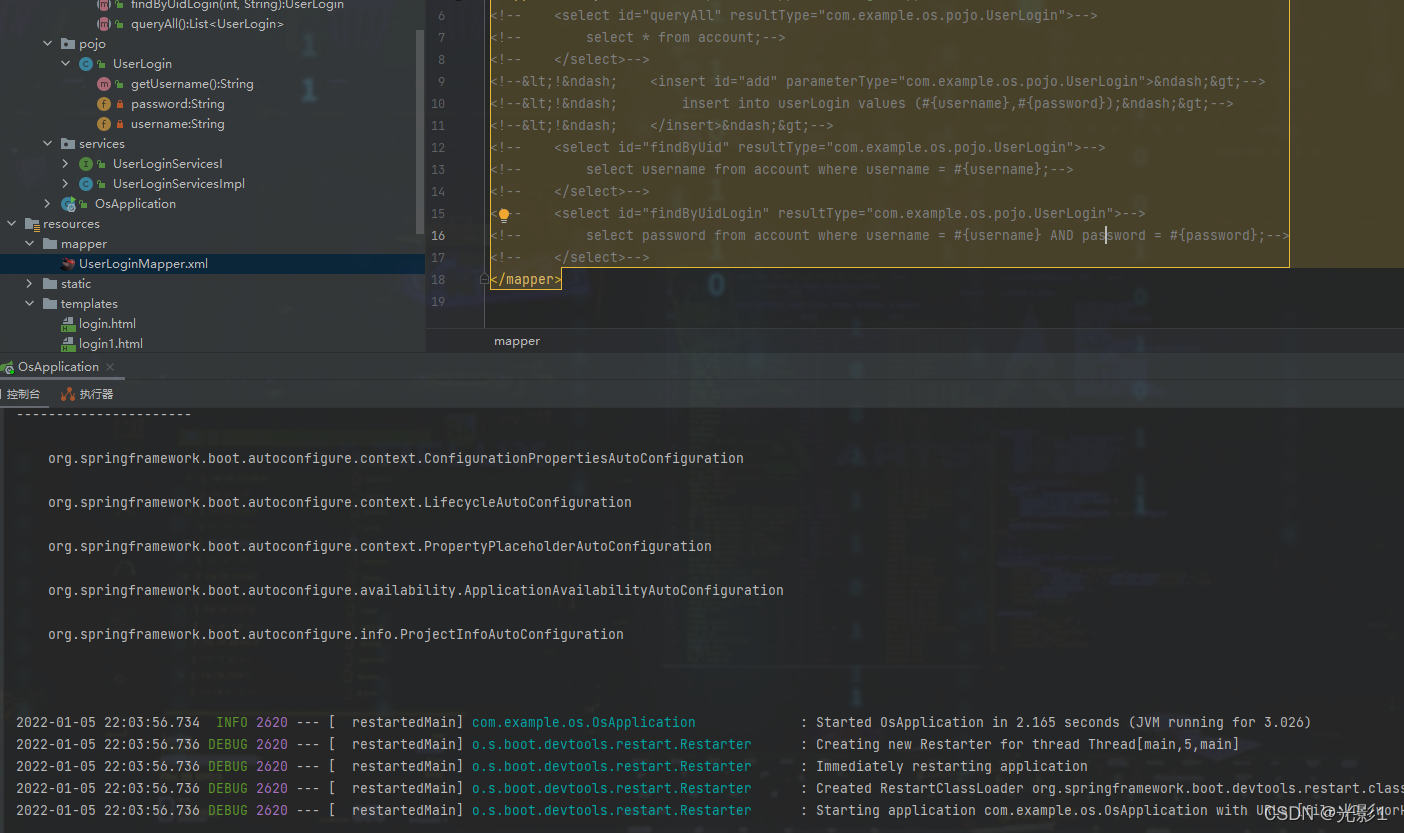Expand the UserLoginServicesImpl node

(x=66, y=184)
